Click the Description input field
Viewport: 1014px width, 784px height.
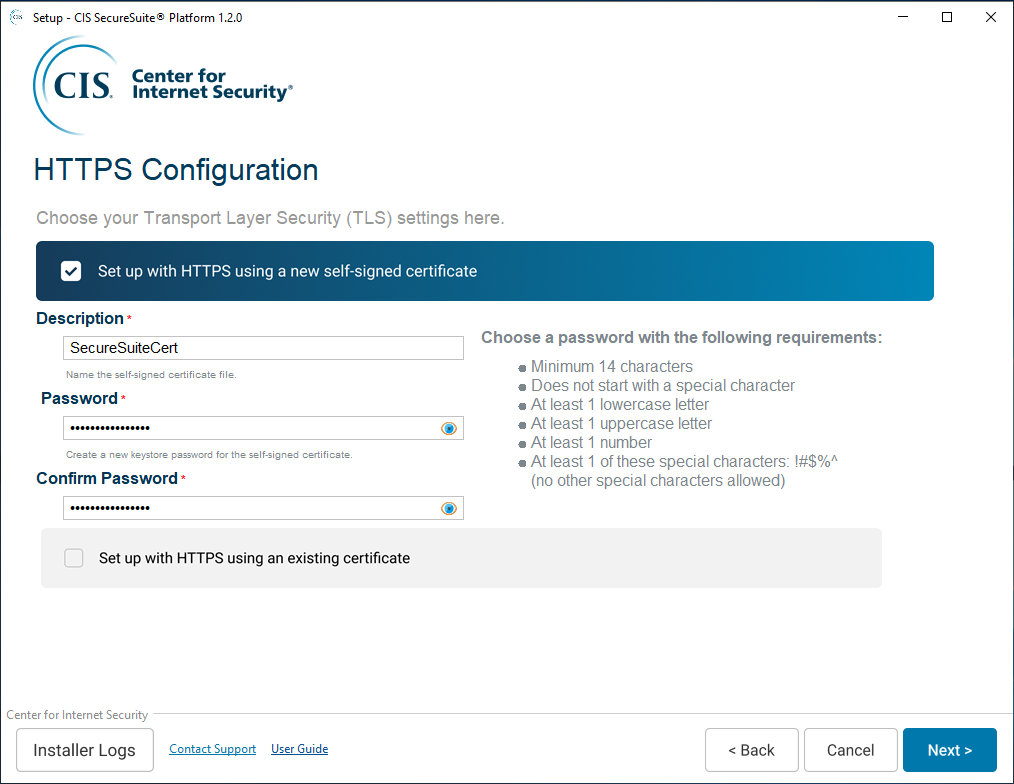pyautogui.click(x=263, y=348)
